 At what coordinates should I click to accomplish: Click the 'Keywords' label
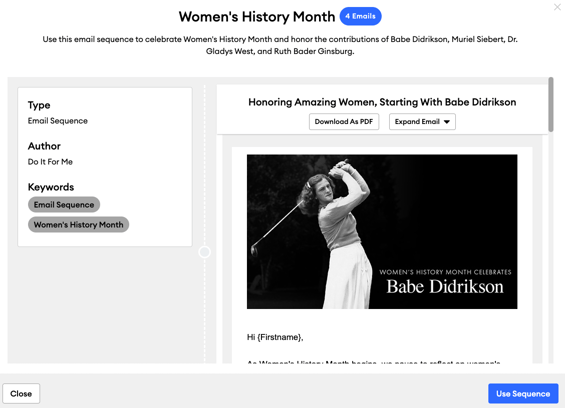[x=51, y=187]
